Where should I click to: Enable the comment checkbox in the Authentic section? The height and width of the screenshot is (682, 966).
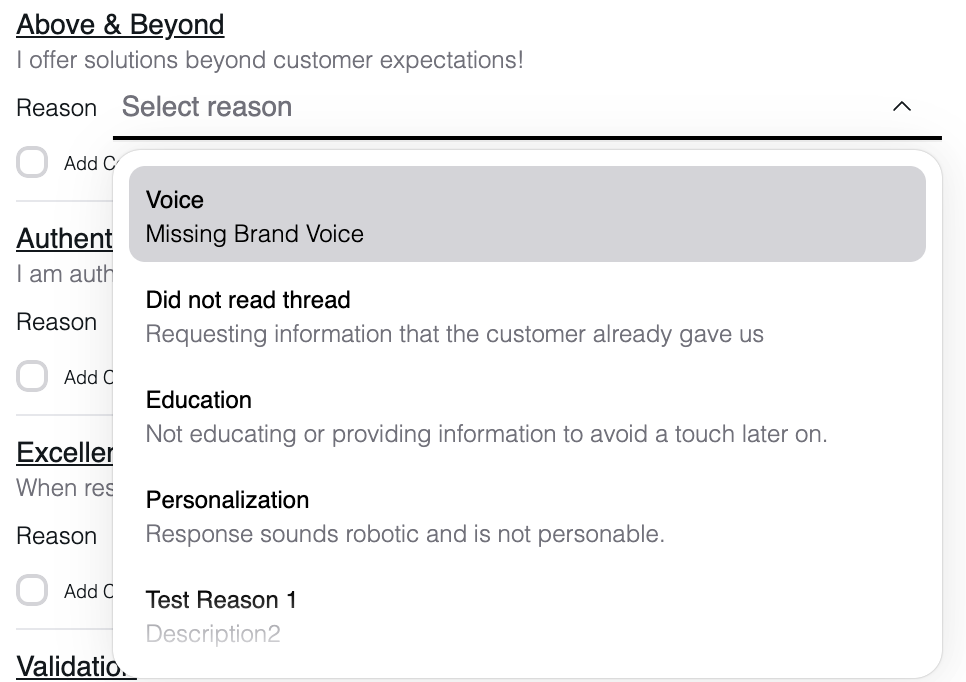32,376
